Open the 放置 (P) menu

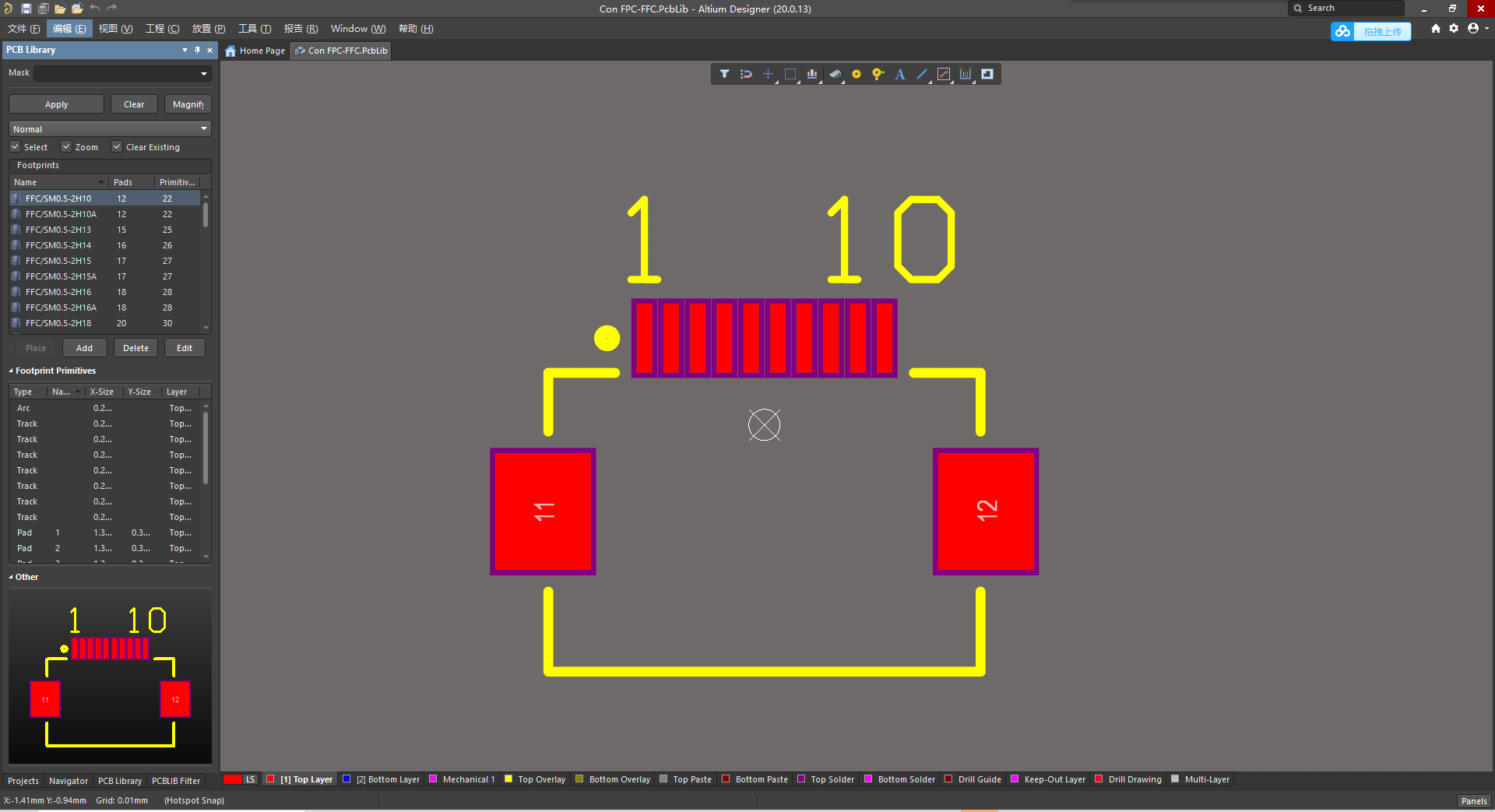point(209,29)
